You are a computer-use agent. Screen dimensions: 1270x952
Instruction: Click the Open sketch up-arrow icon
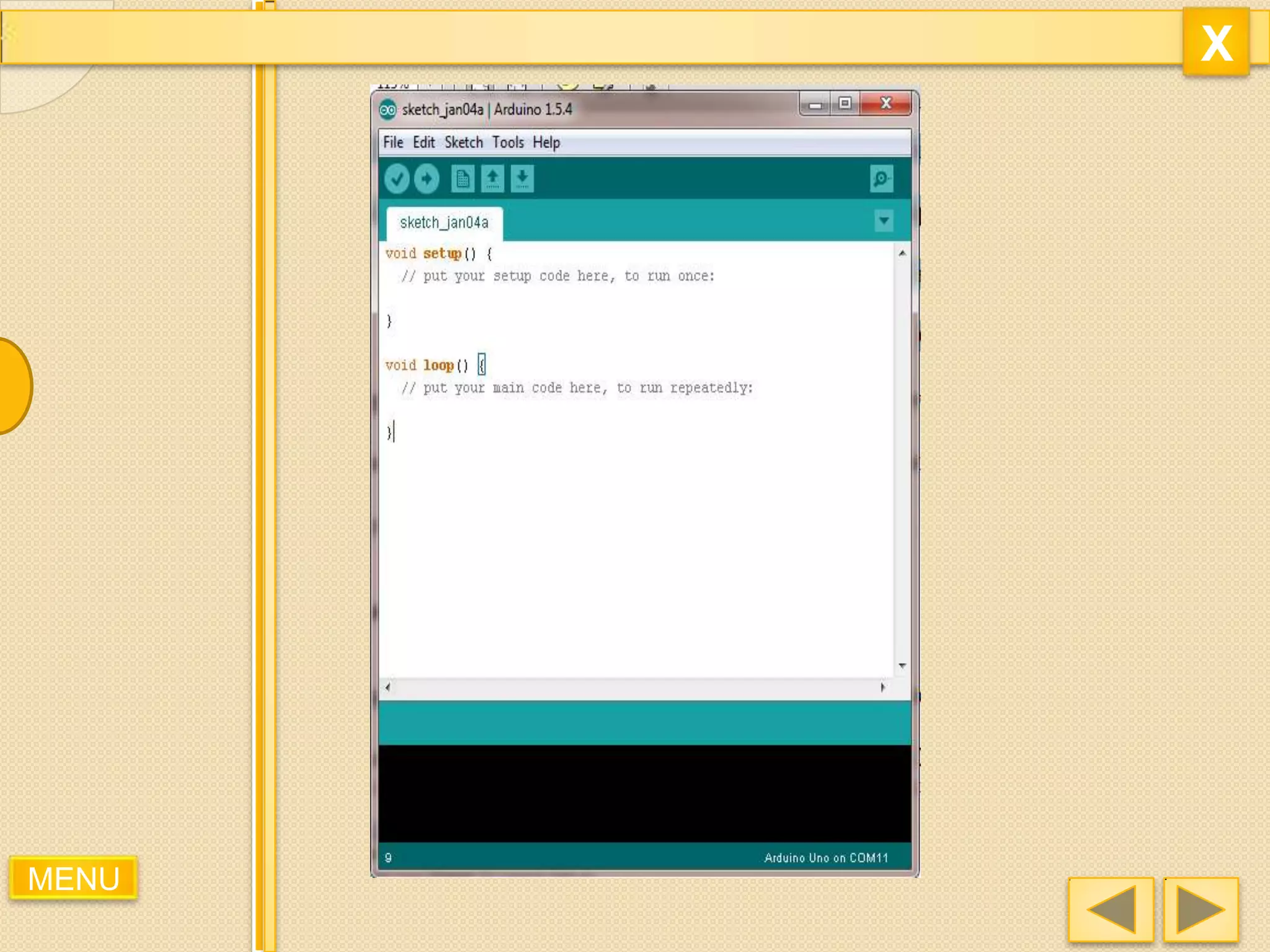click(x=492, y=179)
